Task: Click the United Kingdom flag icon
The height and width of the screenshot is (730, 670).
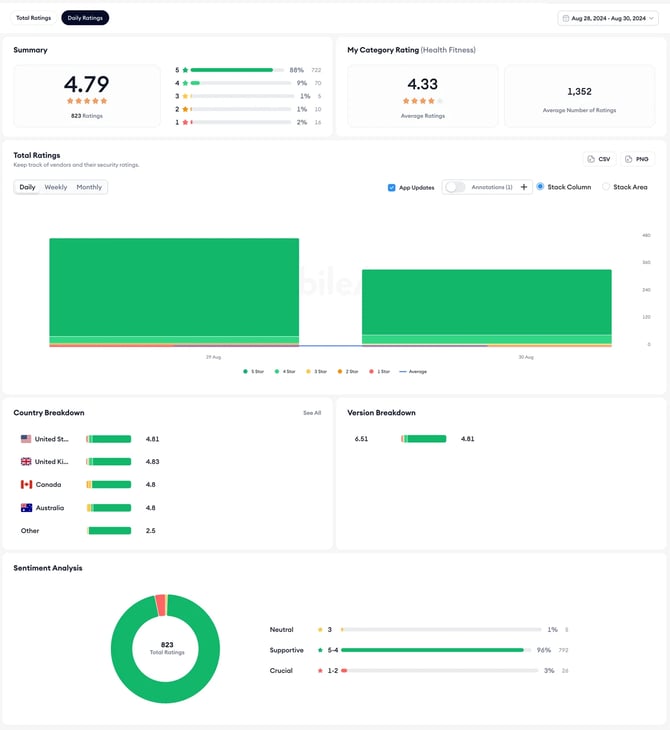Action: [26, 461]
